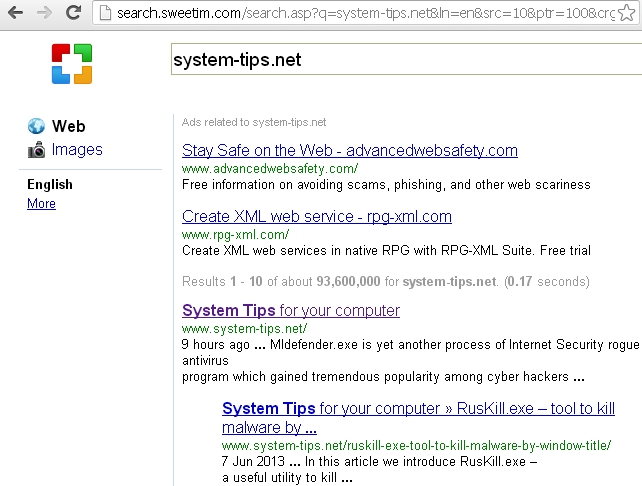
Task: Click the www.advancedwebsafety.com green URL
Action: point(269,169)
